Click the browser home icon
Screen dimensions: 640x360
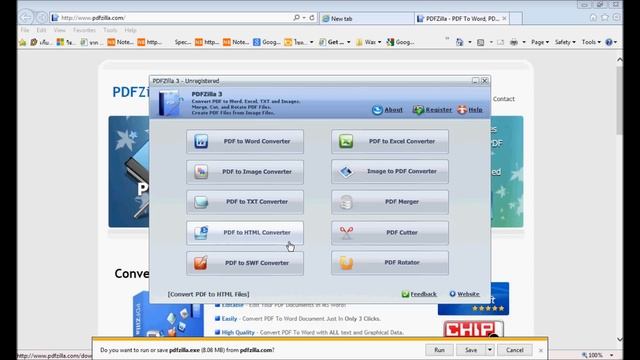coord(593,18)
